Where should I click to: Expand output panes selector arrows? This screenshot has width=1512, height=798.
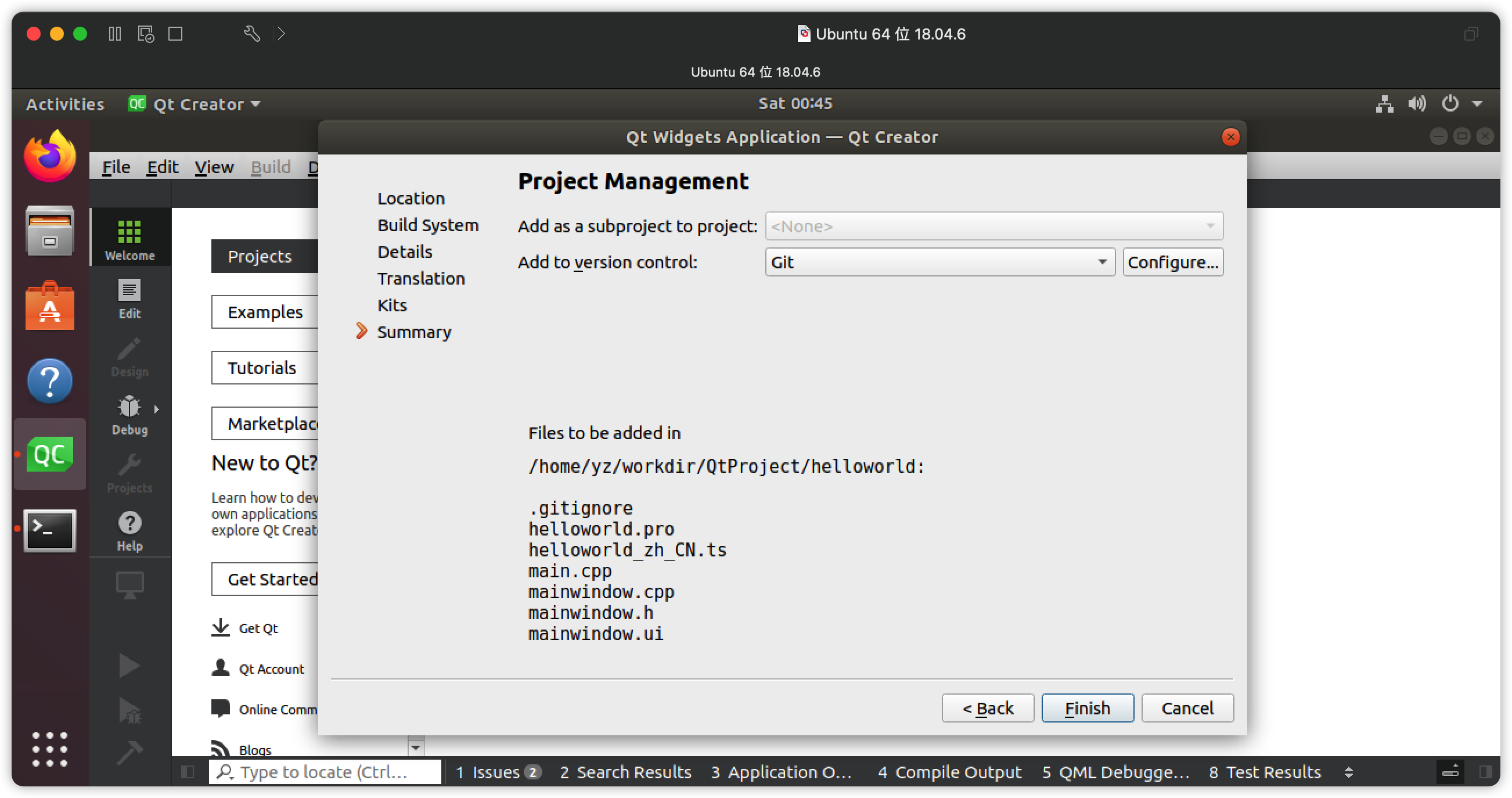pyautogui.click(x=1348, y=772)
